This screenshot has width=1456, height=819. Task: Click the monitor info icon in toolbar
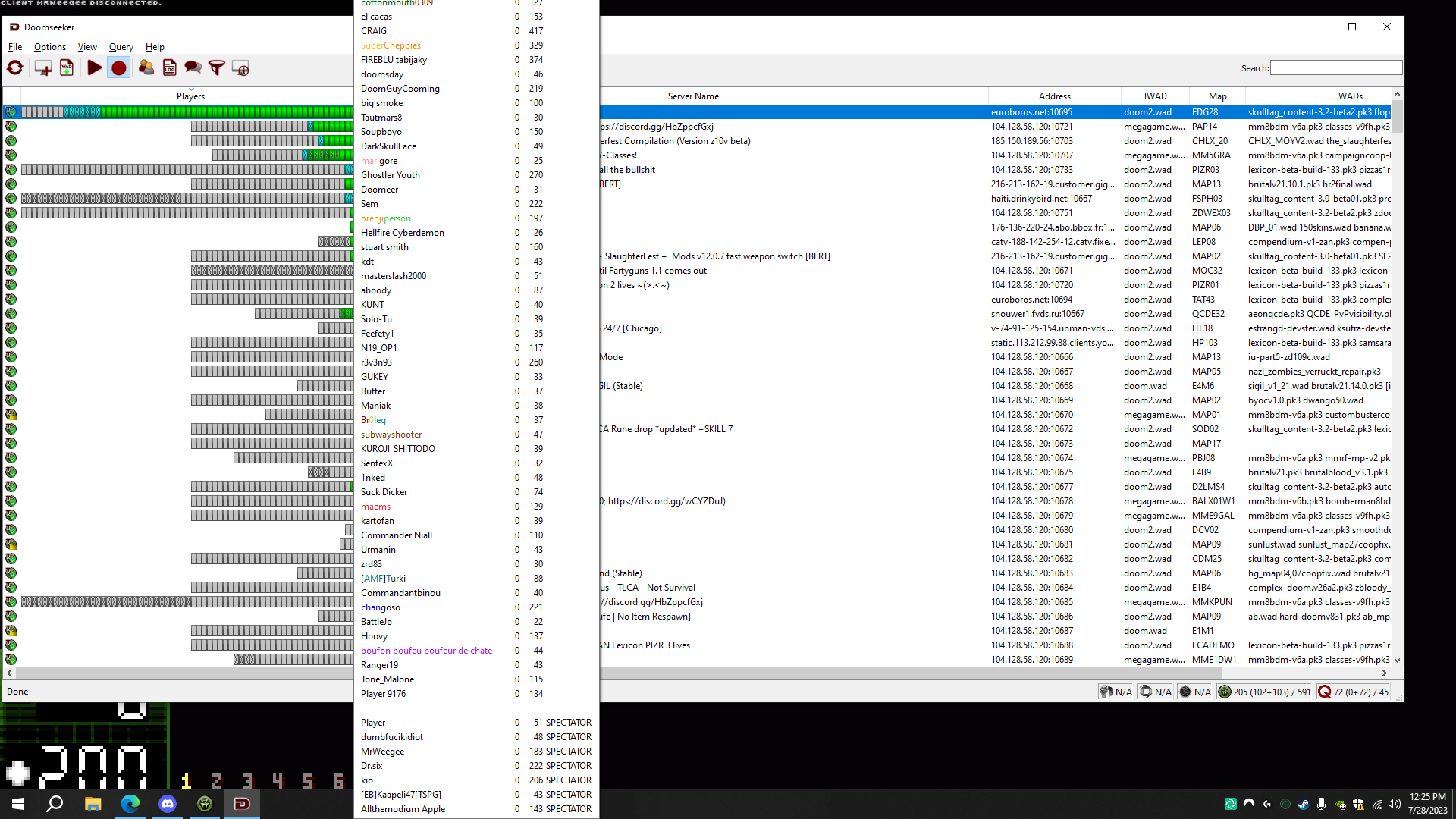click(x=240, y=68)
